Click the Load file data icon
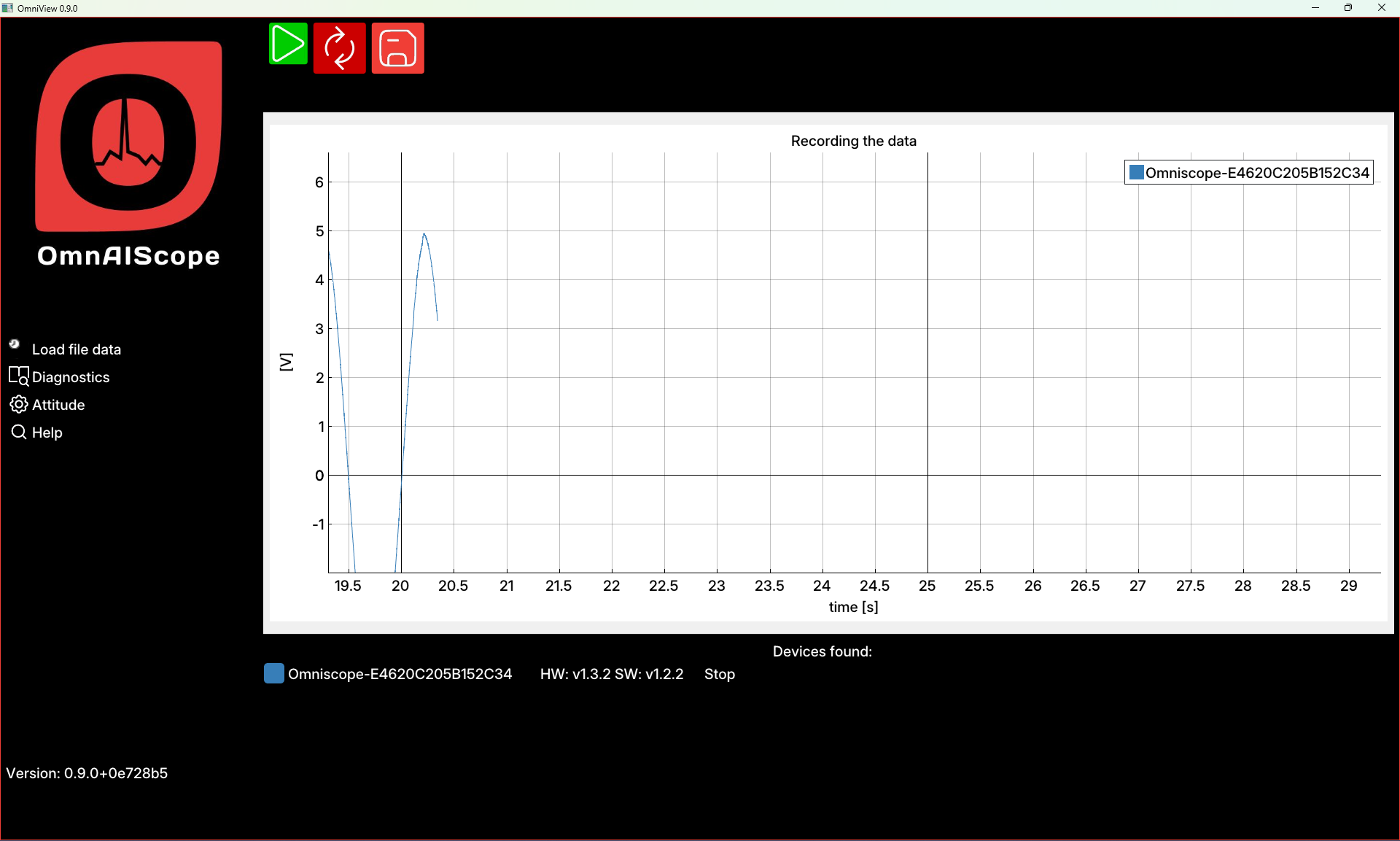Image resolution: width=1400 pixels, height=841 pixels. 15,344
